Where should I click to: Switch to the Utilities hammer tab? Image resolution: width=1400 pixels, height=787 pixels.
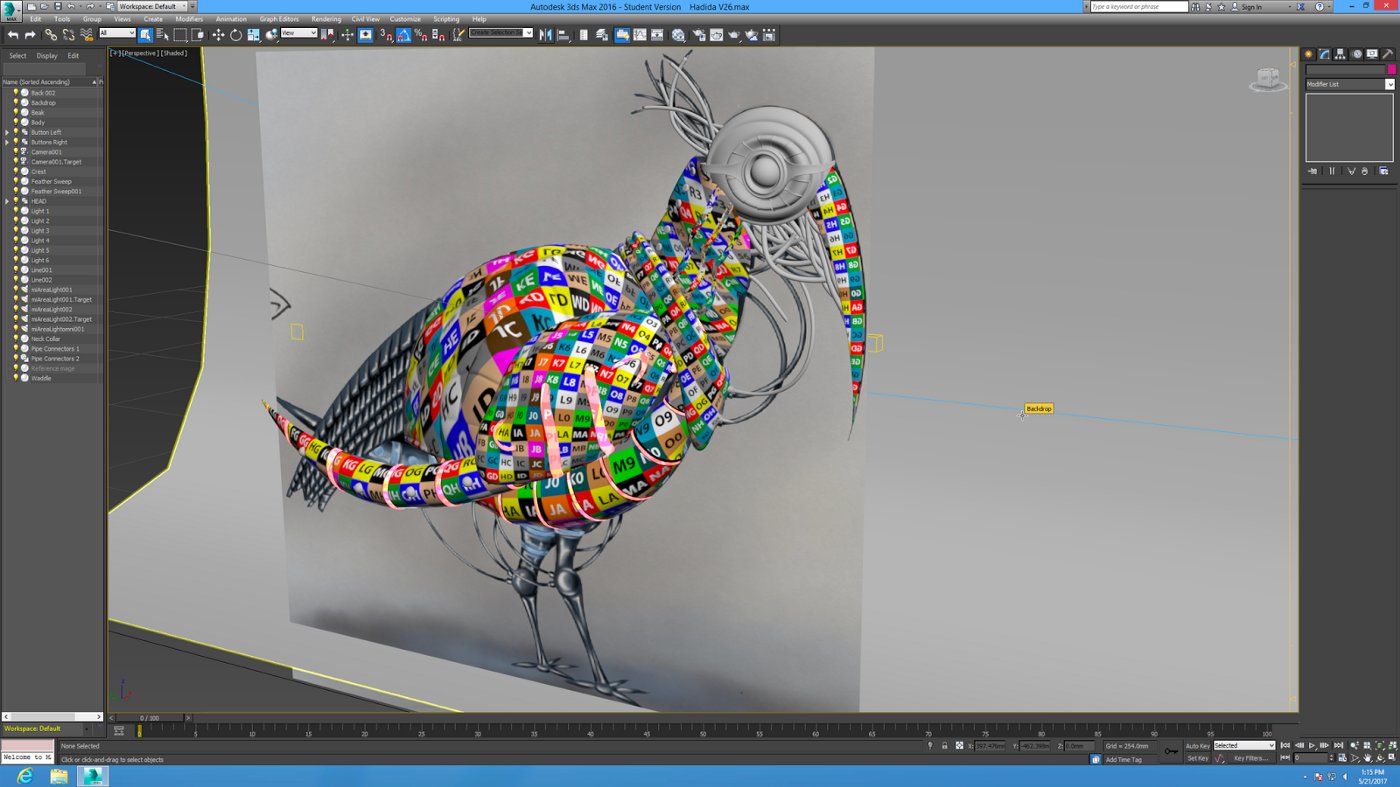point(1388,54)
